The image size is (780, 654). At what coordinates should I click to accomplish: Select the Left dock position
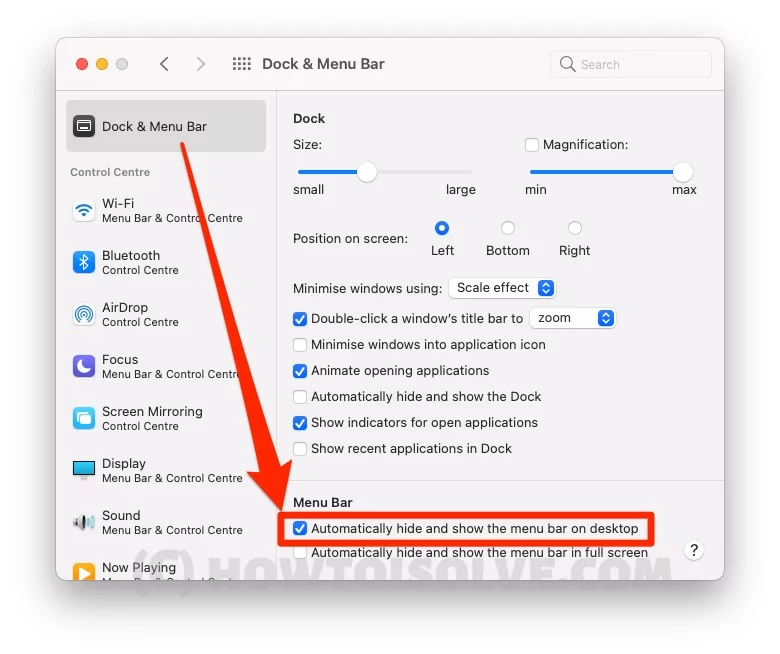tap(442, 228)
